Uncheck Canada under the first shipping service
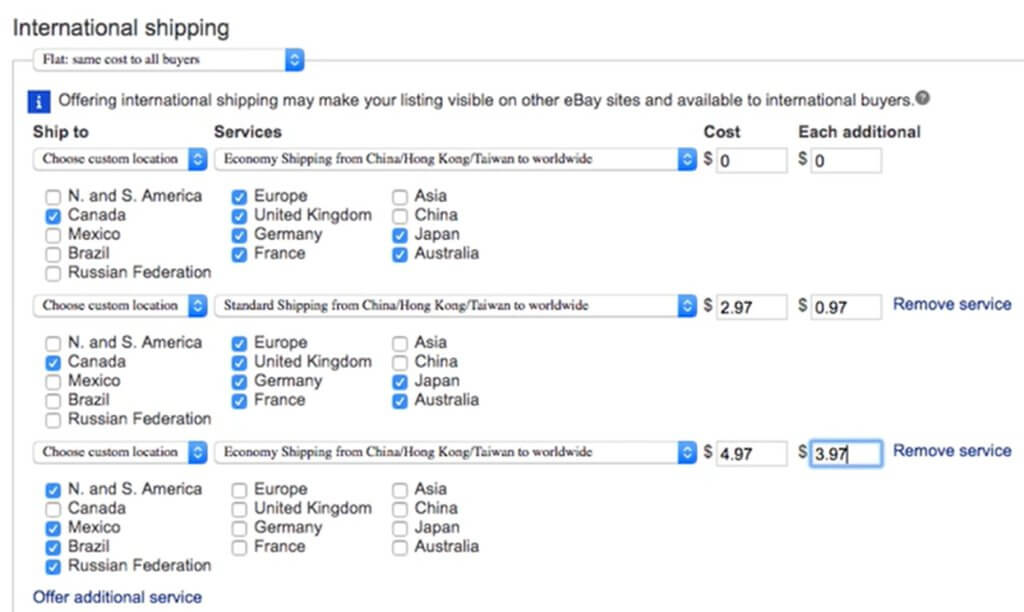This screenshot has height=612, width=1024. pos(52,214)
